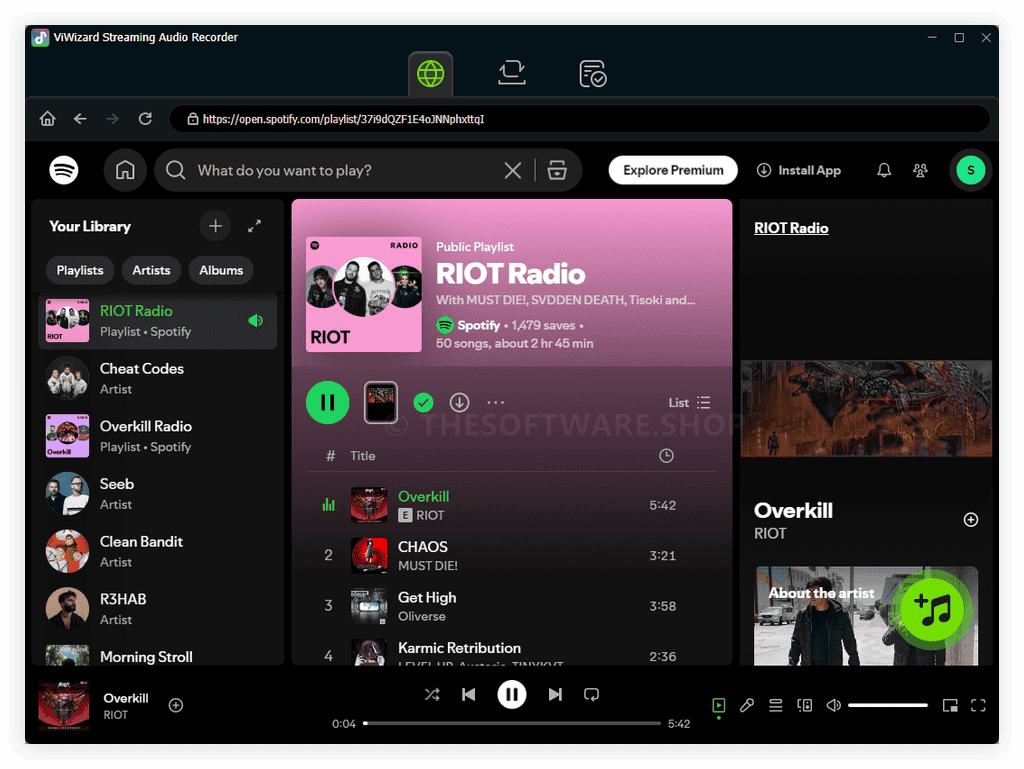
Task: Click Install App
Action: tap(799, 170)
